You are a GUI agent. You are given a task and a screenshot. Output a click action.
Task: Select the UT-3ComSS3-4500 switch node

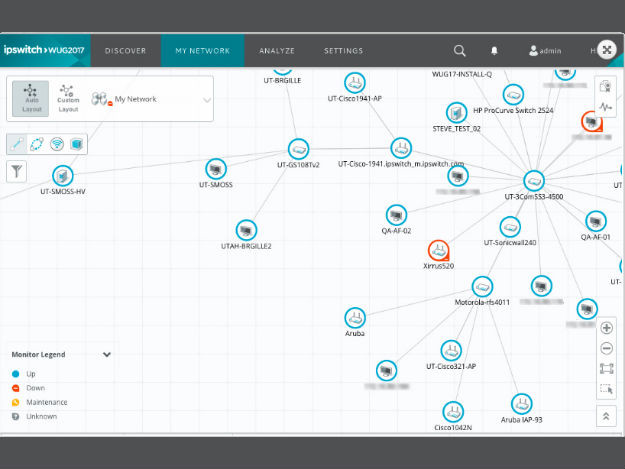pyautogui.click(x=534, y=181)
